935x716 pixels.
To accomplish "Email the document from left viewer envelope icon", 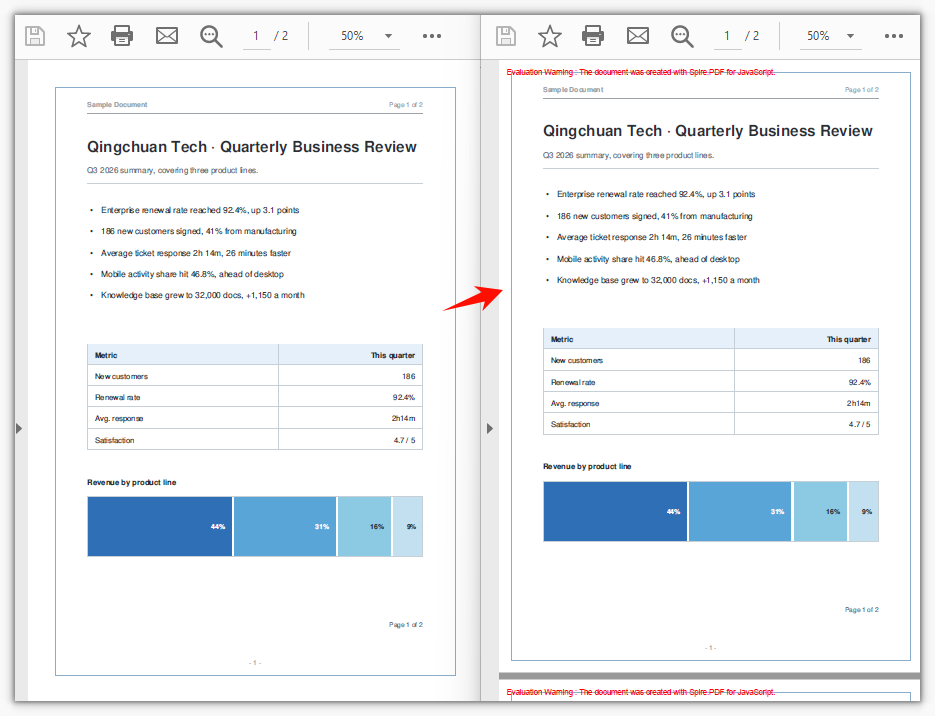I will pyautogui.click(x=166, y=36).
